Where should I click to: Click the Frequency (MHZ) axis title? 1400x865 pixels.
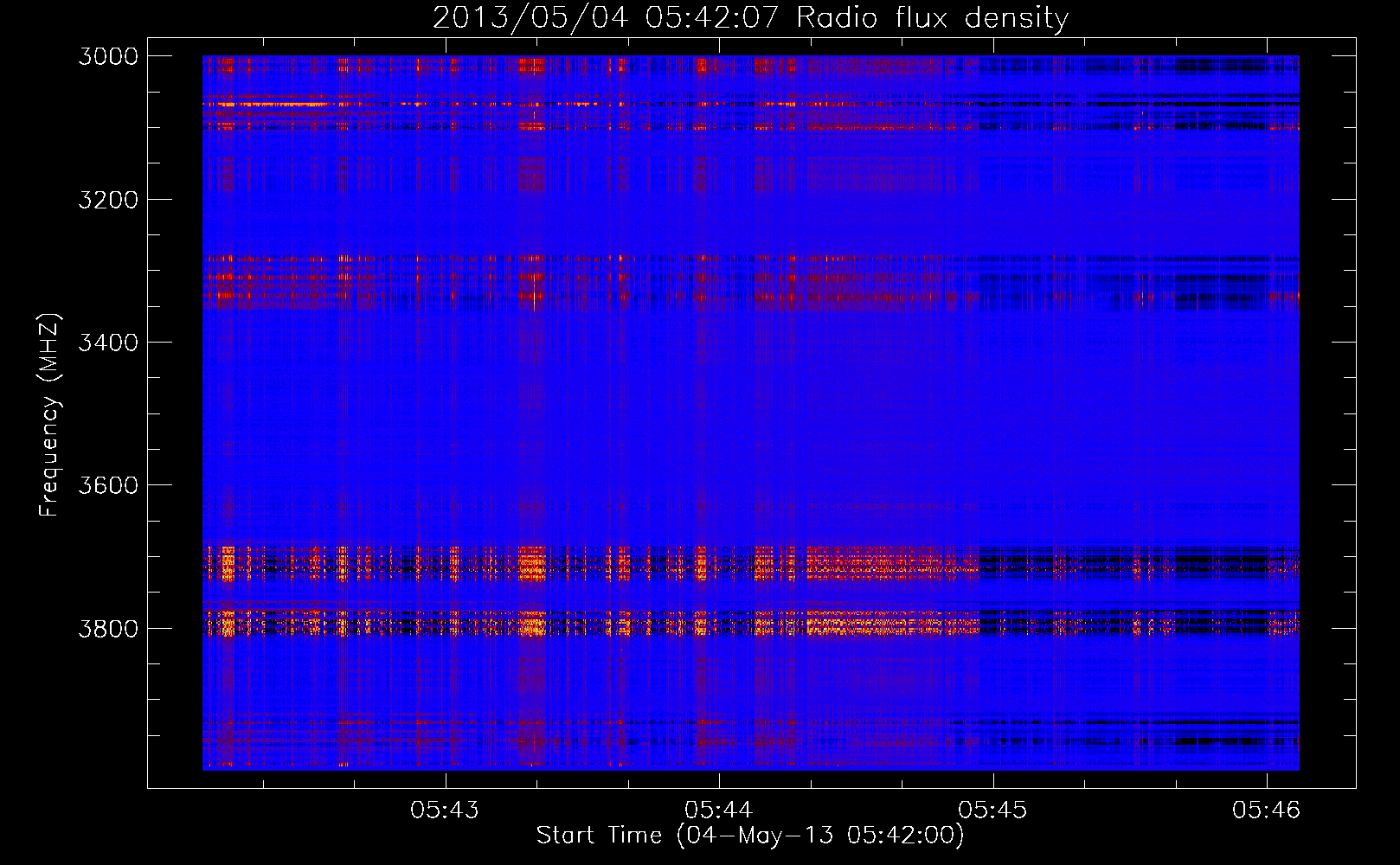point(49,415)
